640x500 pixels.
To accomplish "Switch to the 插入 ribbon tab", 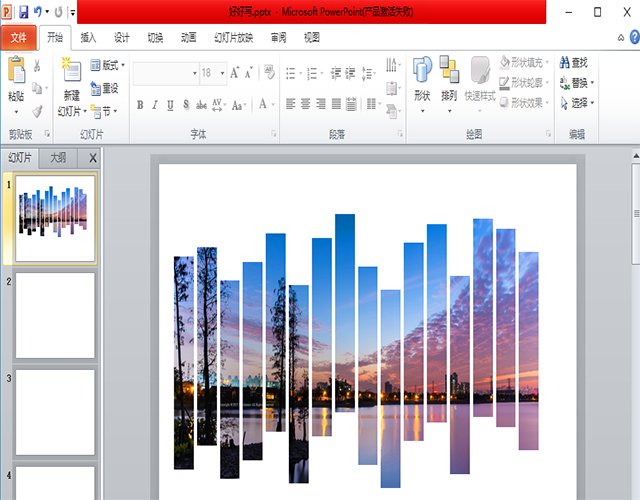I will pyautogui.click(x=88, y=38).
